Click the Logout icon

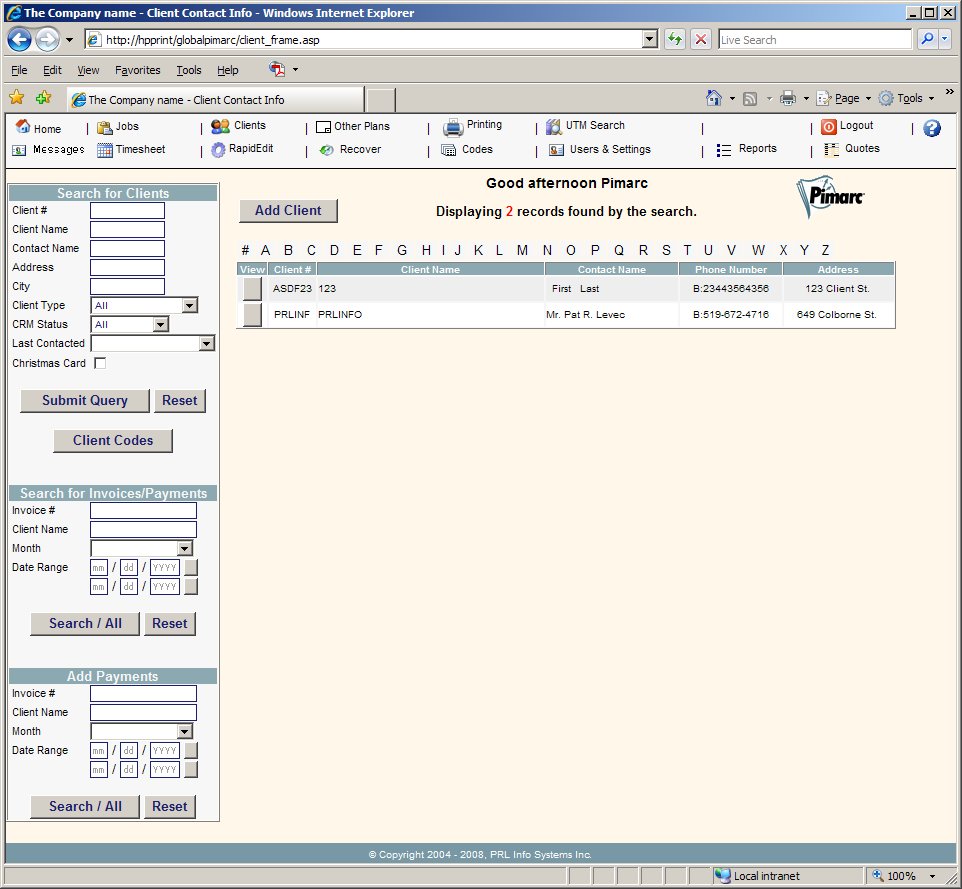[828, 126]
